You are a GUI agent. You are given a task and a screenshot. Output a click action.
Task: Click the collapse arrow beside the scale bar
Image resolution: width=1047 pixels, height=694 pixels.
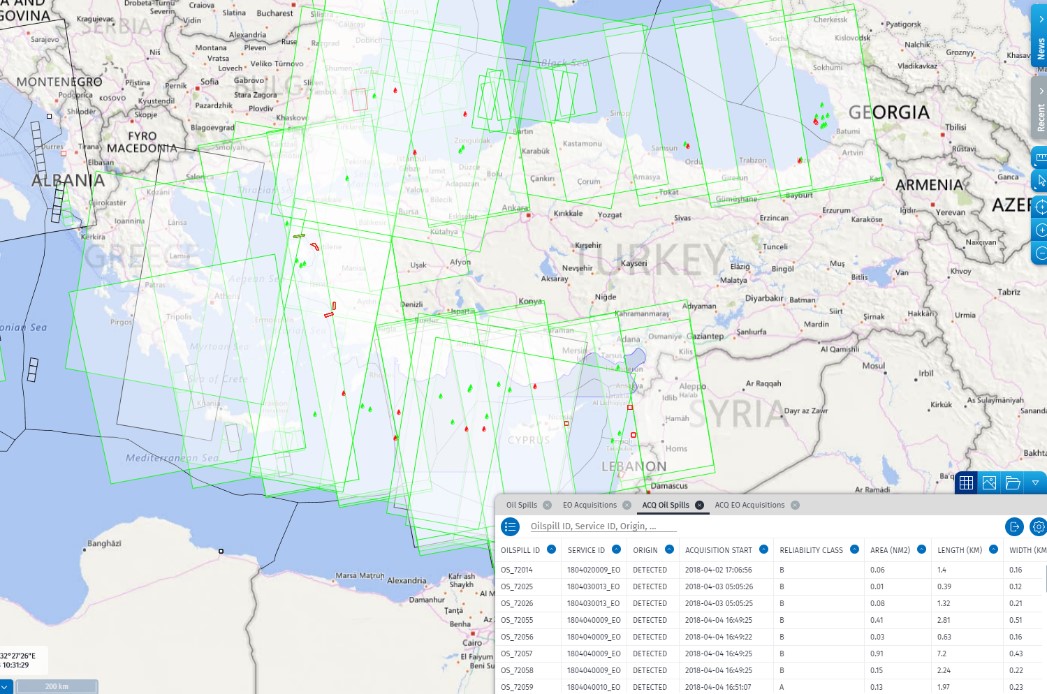5,686
